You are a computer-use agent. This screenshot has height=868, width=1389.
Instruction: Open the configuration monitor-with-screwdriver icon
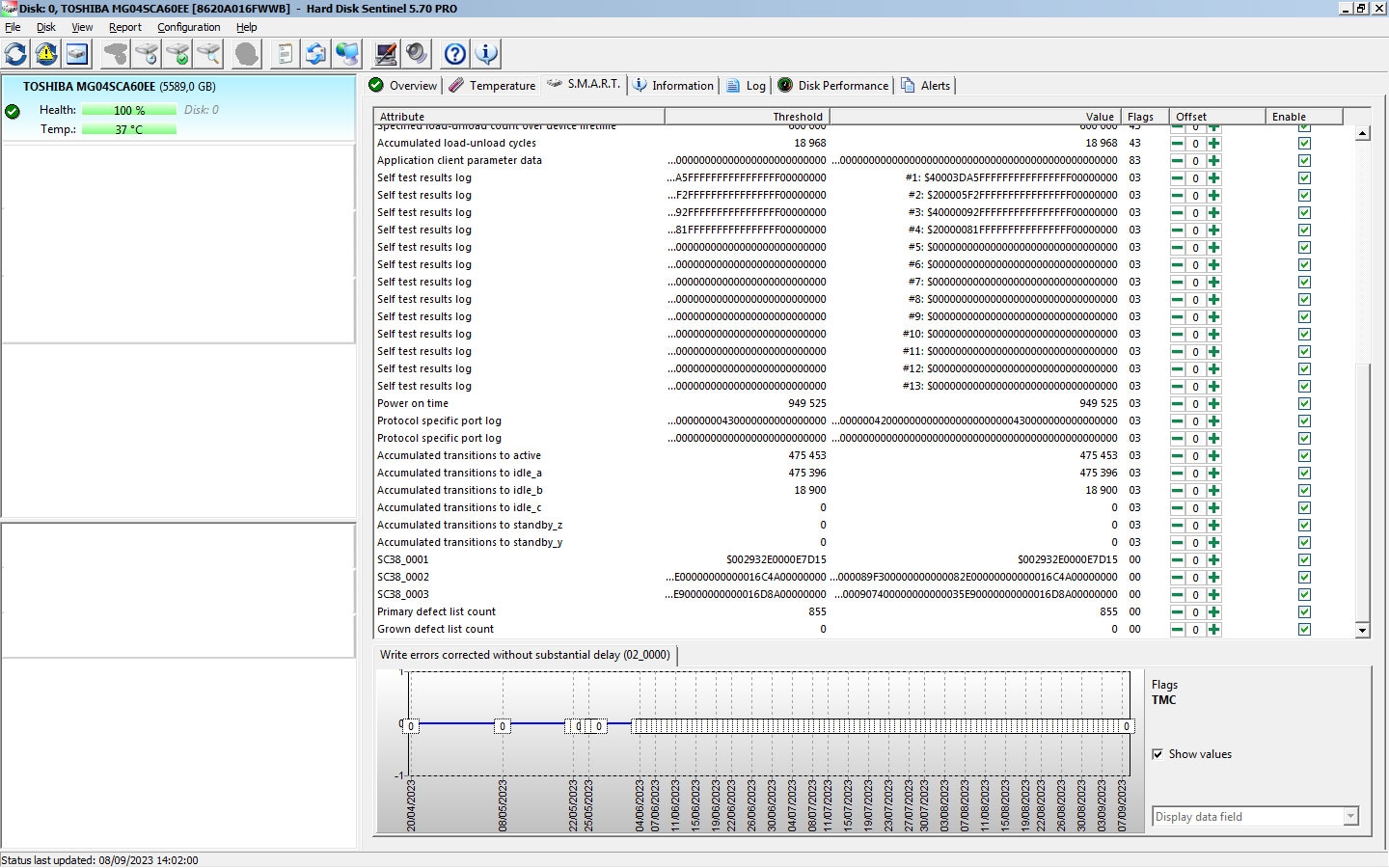[x=386, y=54]
